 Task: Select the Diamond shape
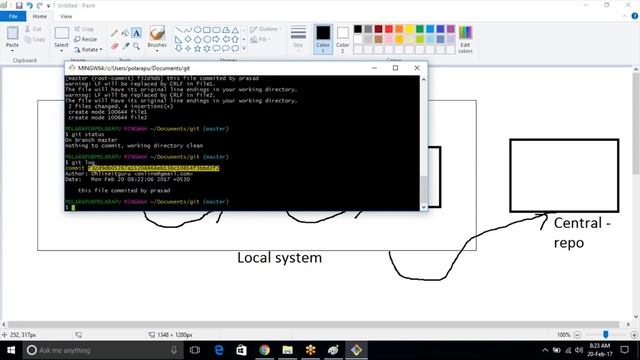coord(188,40)
